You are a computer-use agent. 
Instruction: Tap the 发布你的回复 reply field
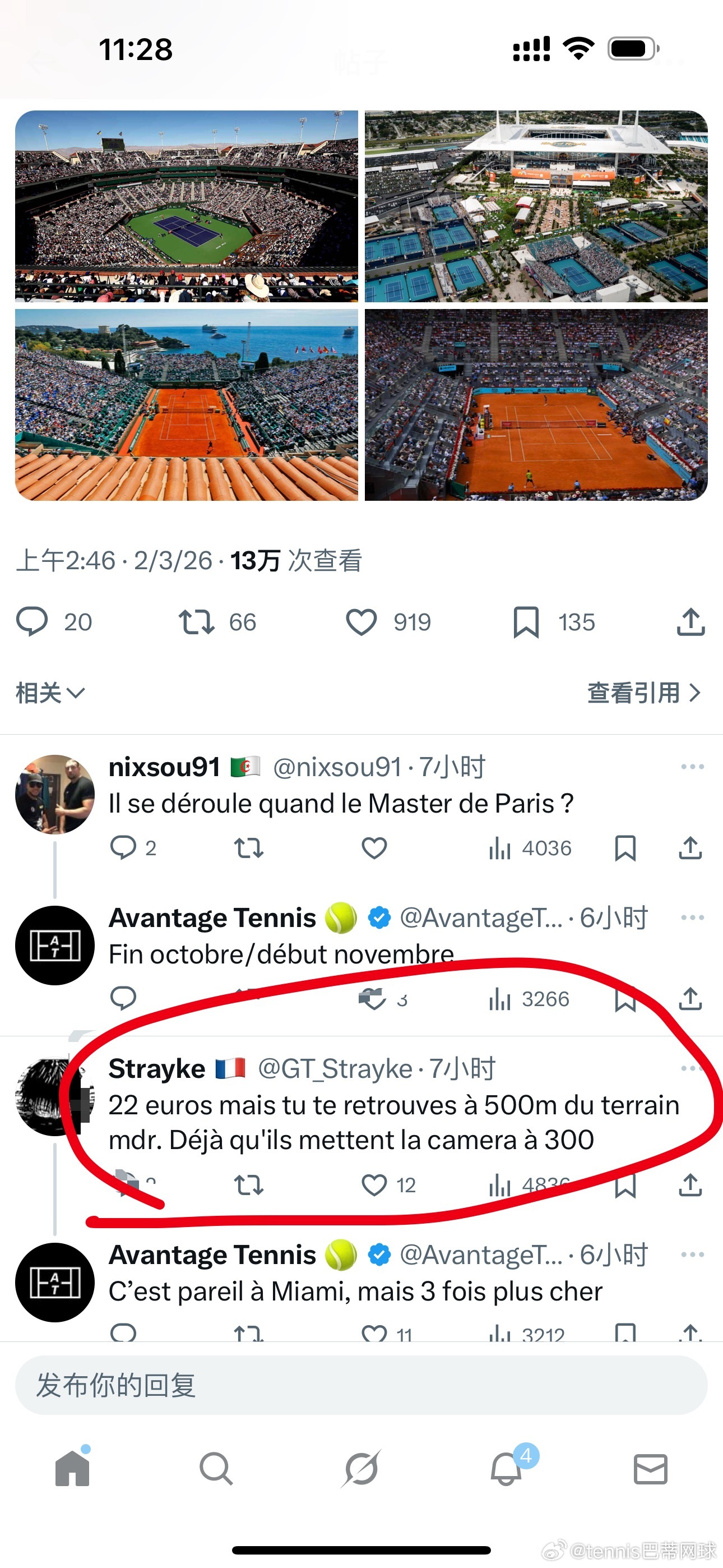[x=361, y=1385]
